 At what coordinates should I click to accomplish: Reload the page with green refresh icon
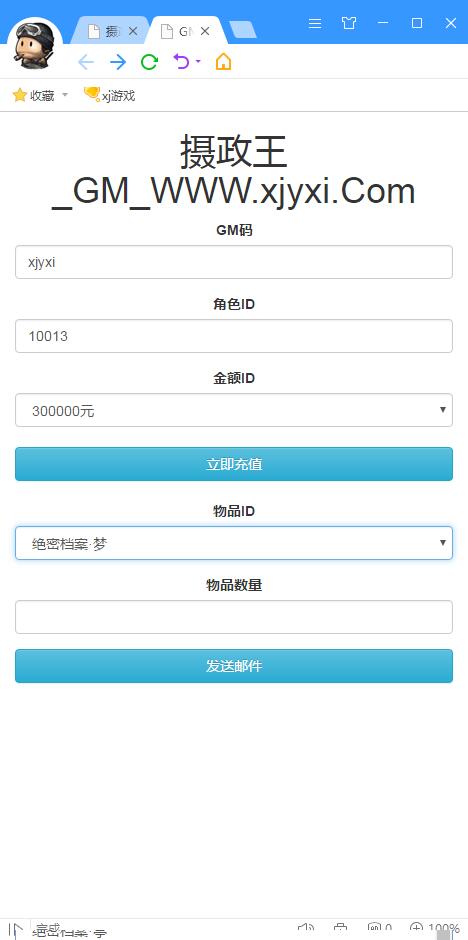pos(149,62)
